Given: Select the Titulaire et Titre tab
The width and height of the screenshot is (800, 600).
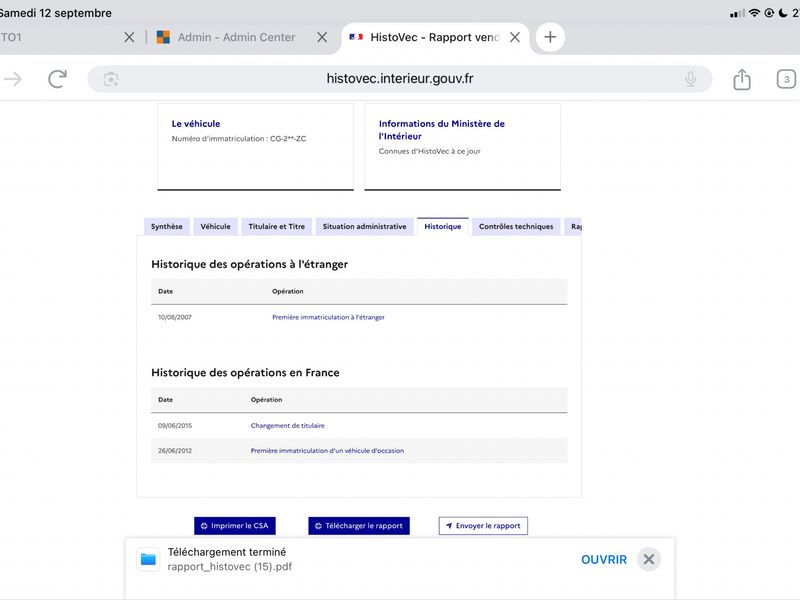Looking at the screenshot, I should 277,227.
